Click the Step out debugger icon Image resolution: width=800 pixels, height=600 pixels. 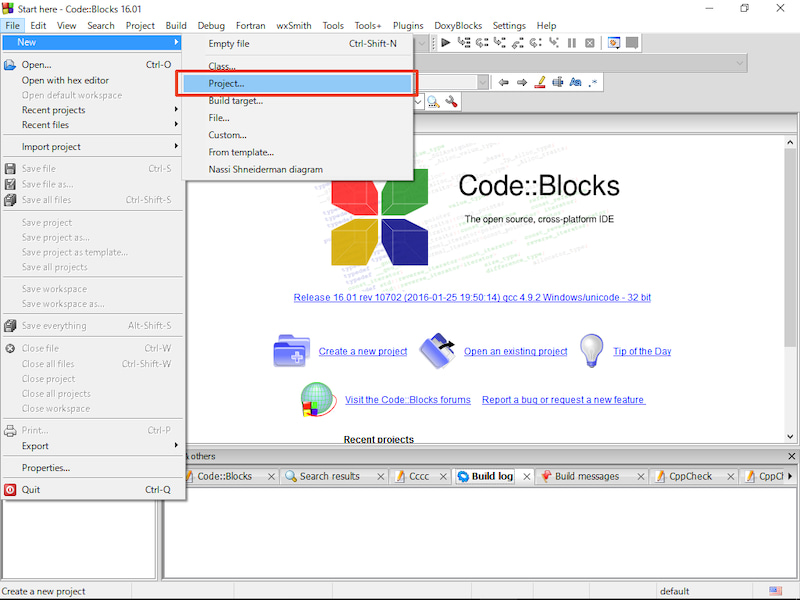click(x=518, y=43)
